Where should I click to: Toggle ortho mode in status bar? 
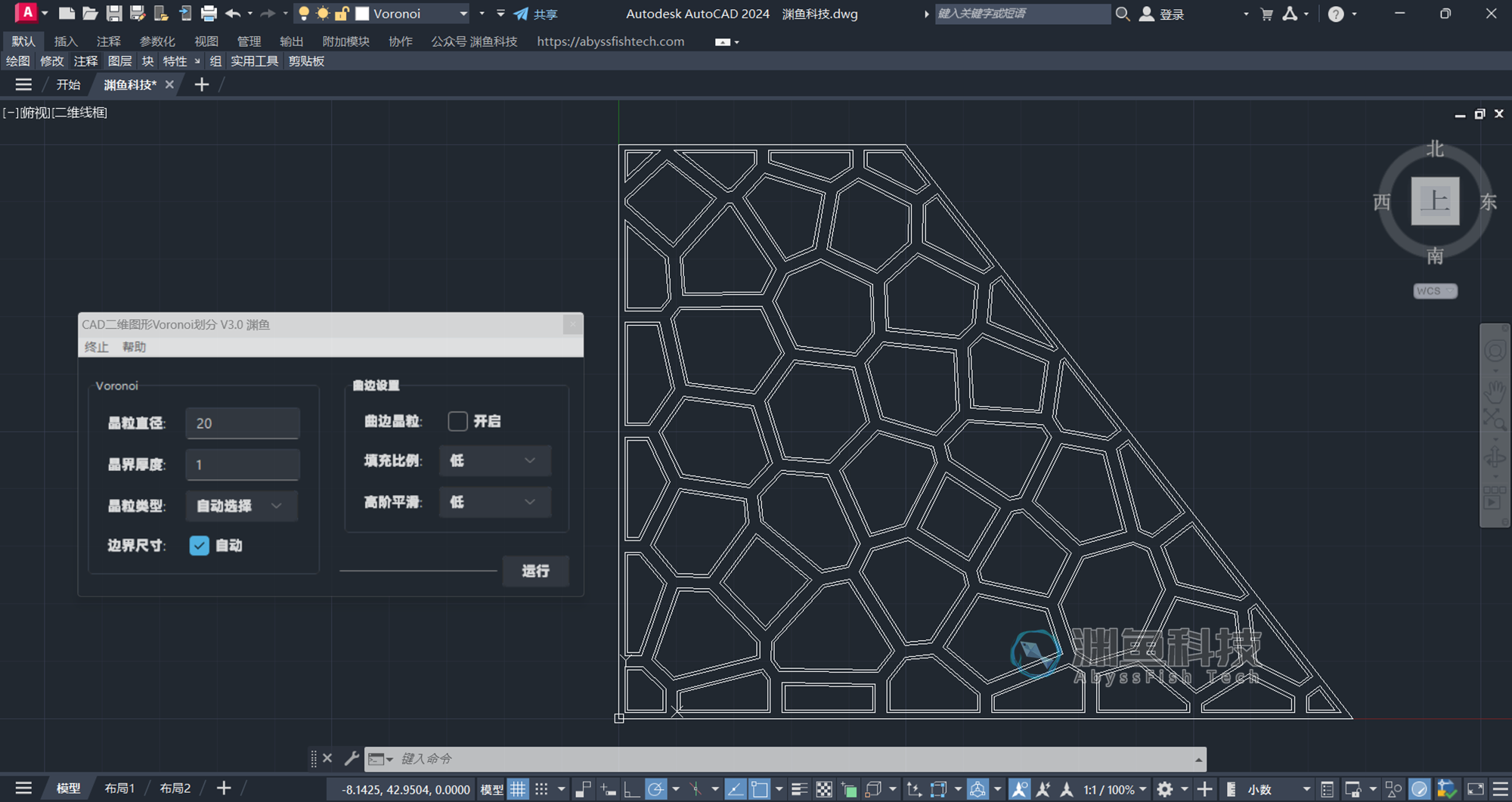point(631,789)
